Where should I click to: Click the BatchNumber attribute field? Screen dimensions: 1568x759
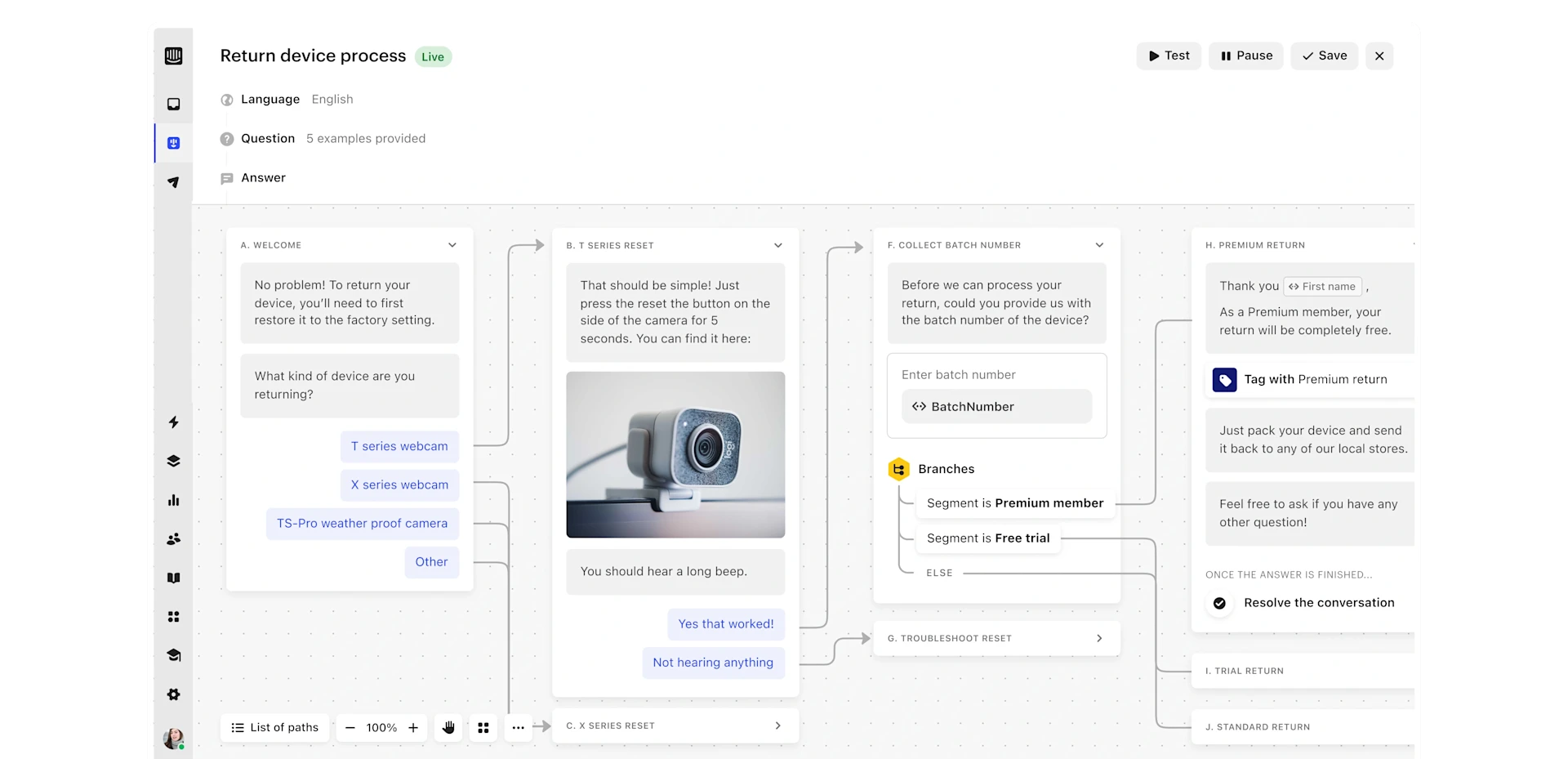click(x=996, y=406)
